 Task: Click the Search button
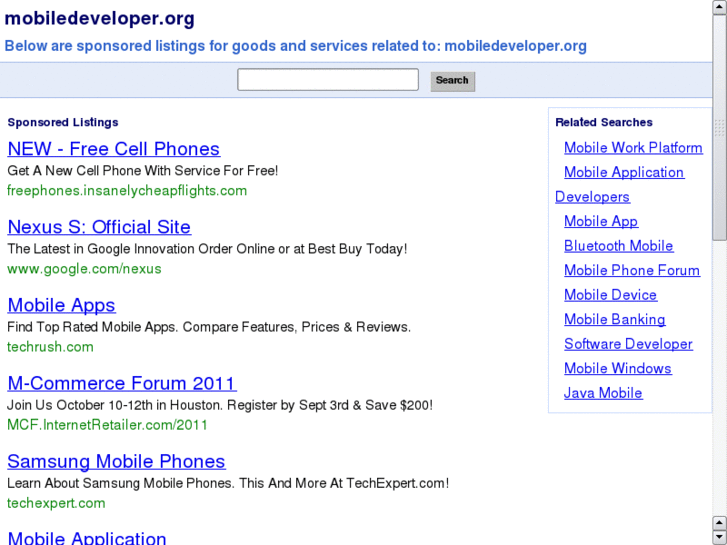453,81
